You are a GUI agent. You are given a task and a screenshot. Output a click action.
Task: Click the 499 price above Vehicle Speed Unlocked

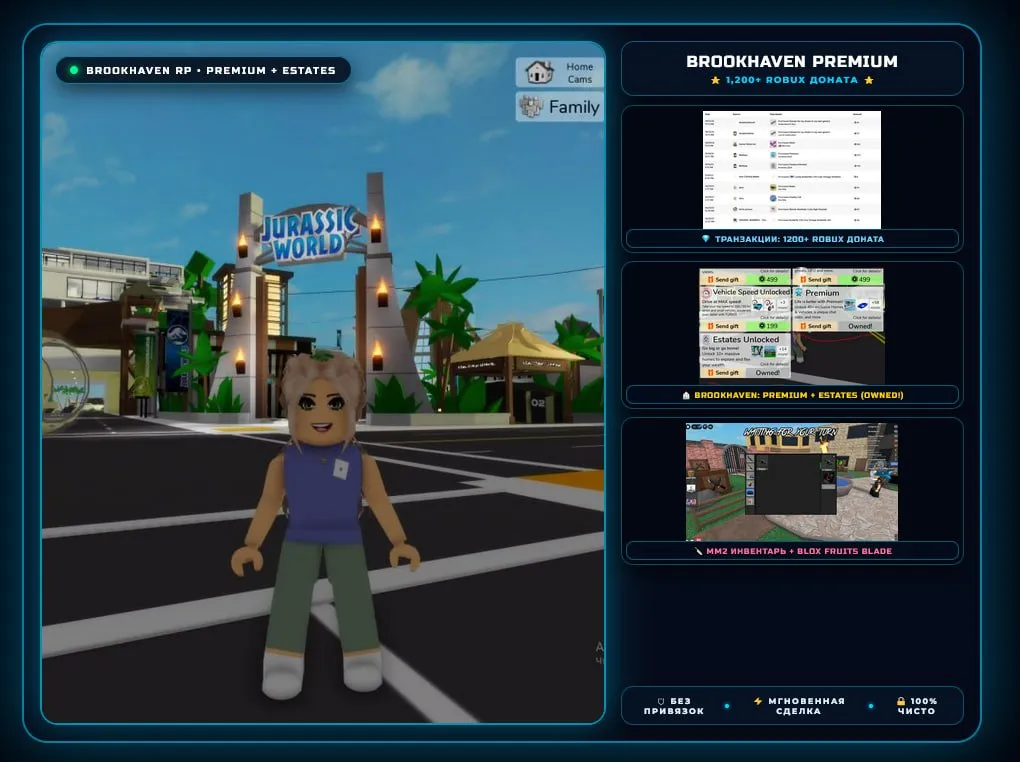coord(768,279)
